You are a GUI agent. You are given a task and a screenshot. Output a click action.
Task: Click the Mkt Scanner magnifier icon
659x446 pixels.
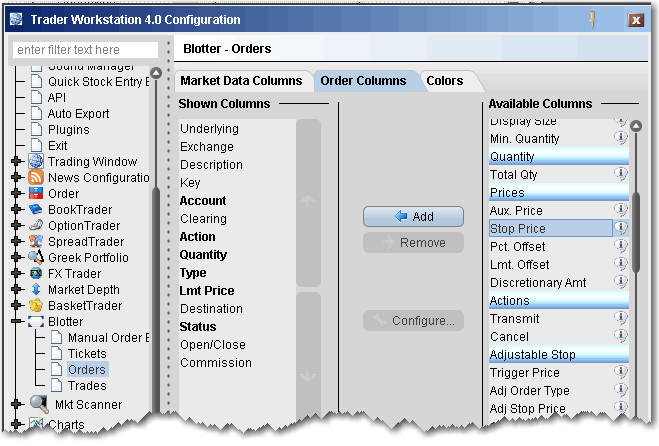pos(39,404)
